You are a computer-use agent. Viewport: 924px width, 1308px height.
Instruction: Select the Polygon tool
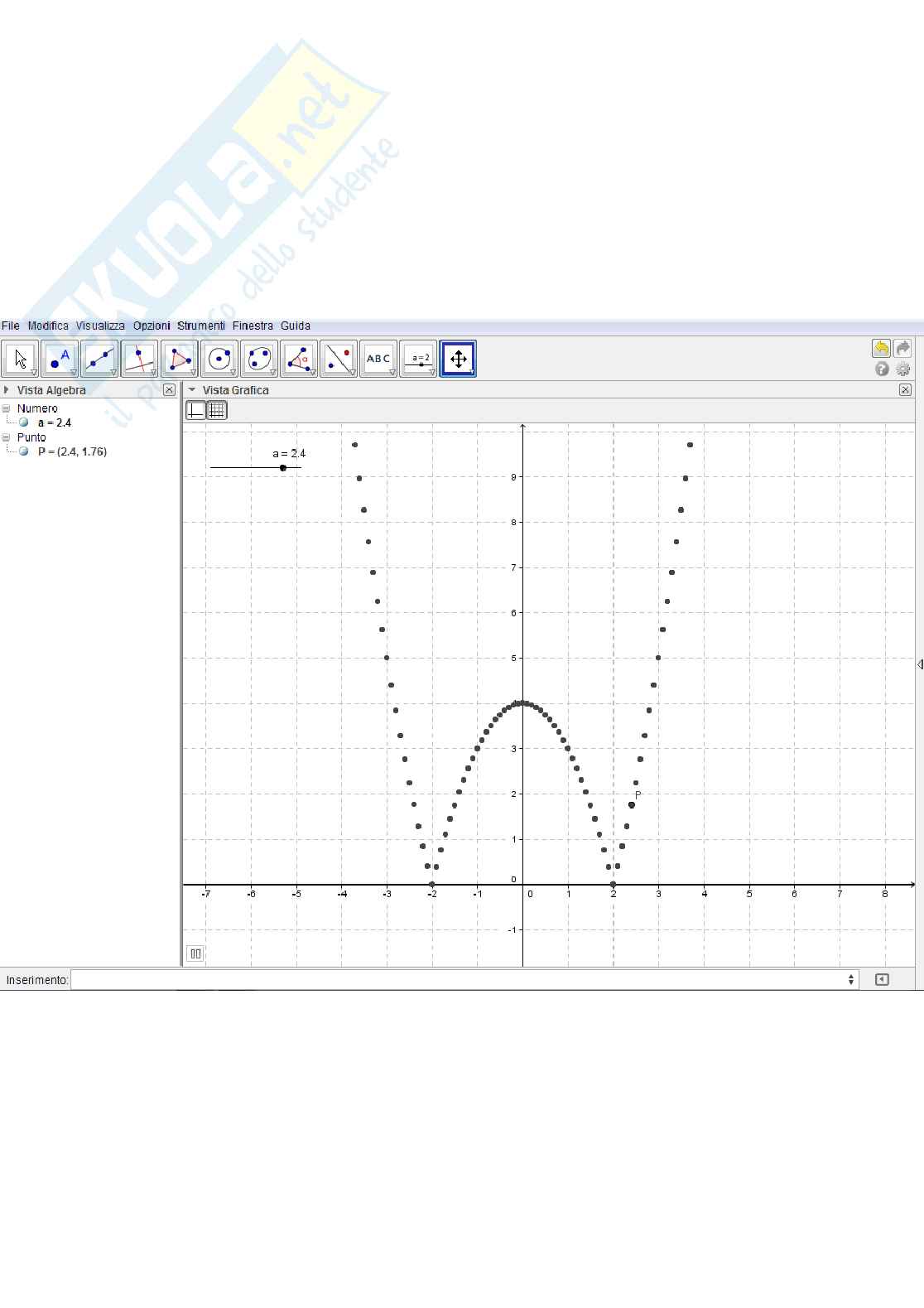(x=179, y=359)
